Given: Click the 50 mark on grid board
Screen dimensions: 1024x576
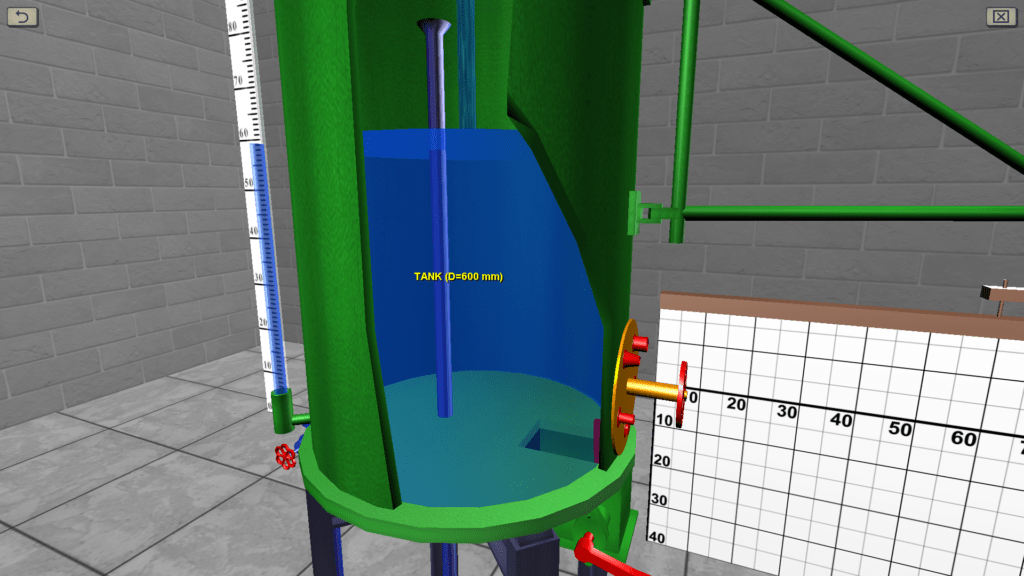Looking at the screenshot, I should pyautogui.click(x=902, y=430).
